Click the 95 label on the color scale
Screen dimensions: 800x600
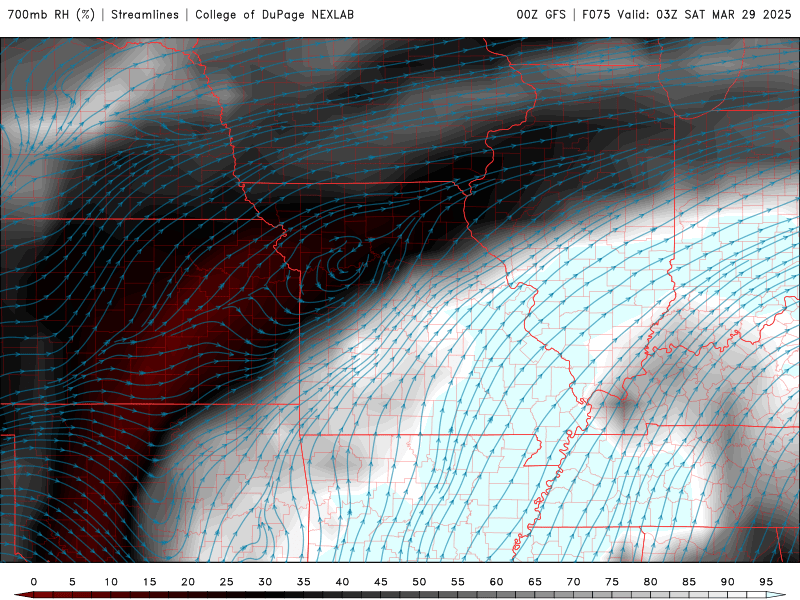[x=765, y=582]
